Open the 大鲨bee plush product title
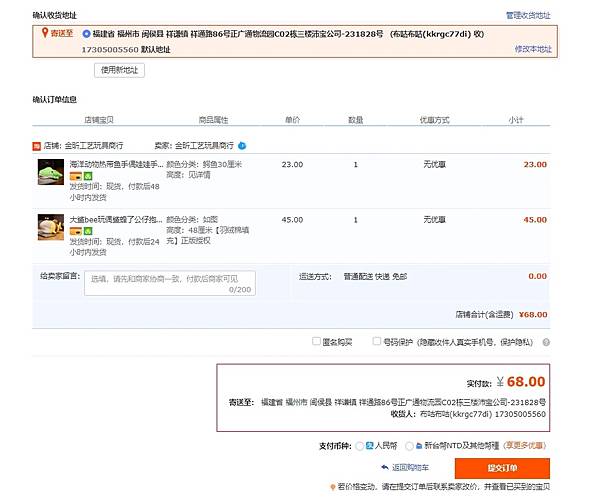The height and width of the screenshot is (500, 600). pyautogui.click(x=116, y=220)
